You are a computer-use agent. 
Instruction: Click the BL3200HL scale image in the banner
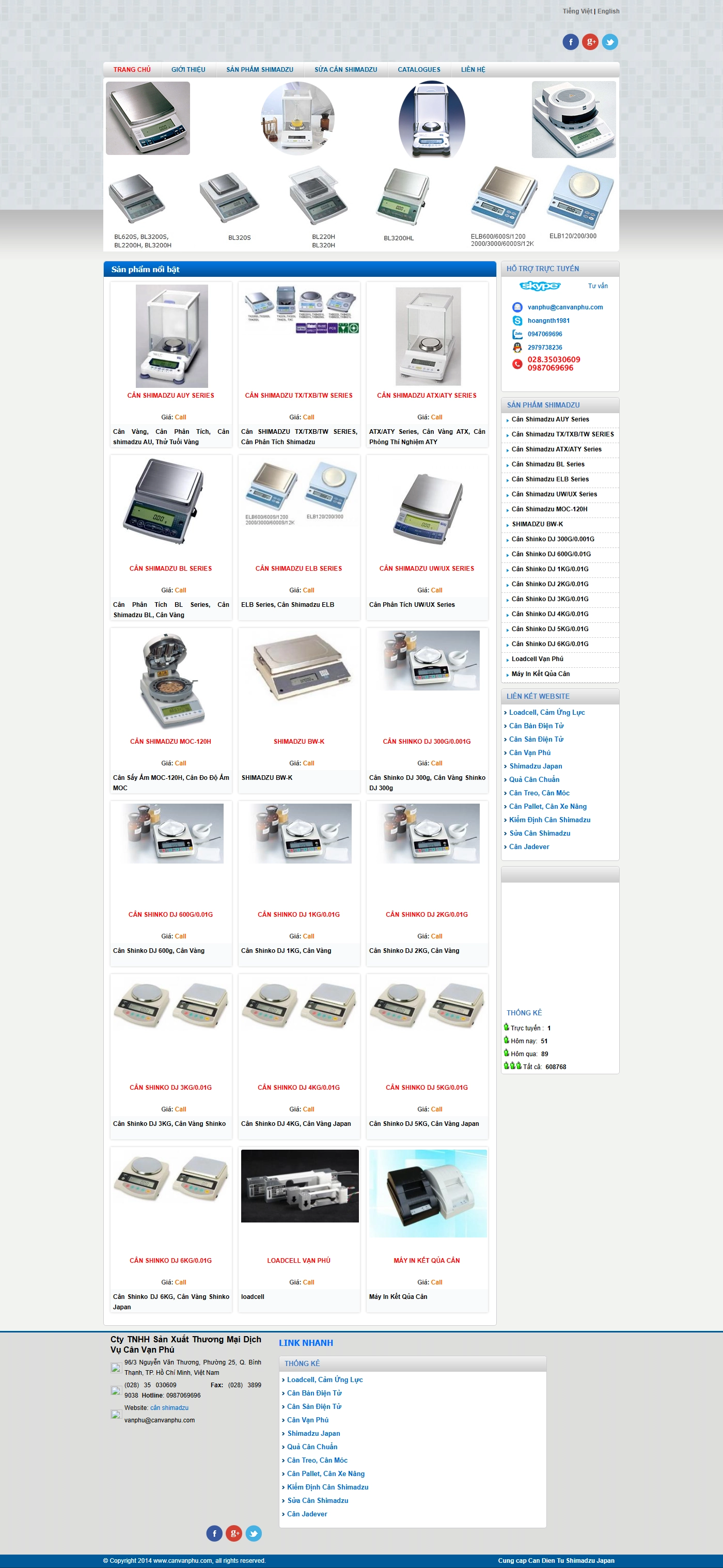pos(403,197)
